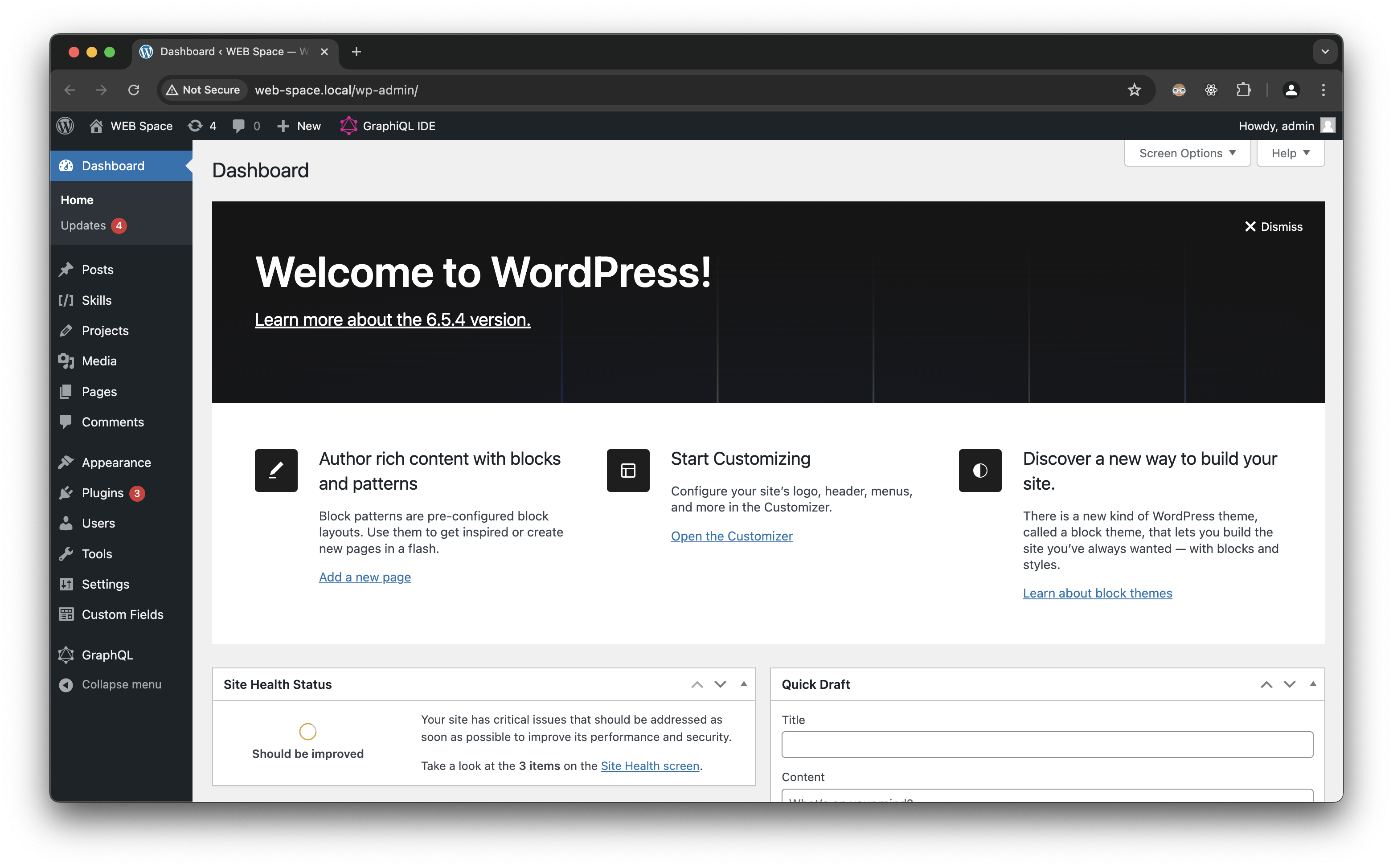Image resolution: width=1393 pixels, height=868 pixels.
Task: Click Open the Customizer link
Action: [732, 536]
